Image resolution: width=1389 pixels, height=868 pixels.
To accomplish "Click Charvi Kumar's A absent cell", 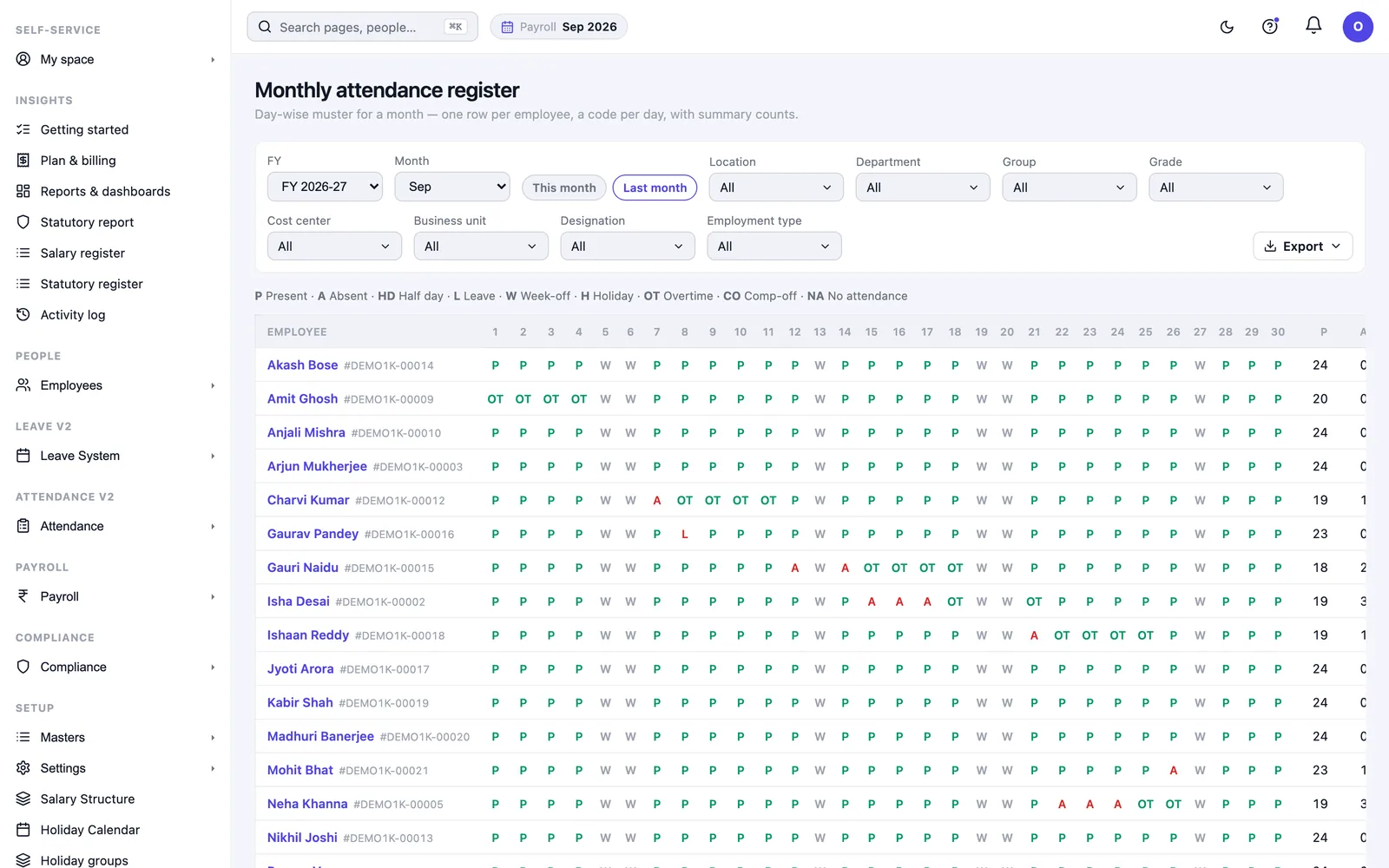I will [x=657, y=501].
